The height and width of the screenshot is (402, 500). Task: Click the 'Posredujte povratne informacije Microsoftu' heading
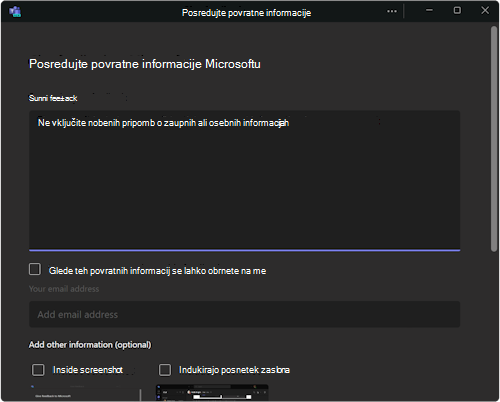tap(145, 64)
